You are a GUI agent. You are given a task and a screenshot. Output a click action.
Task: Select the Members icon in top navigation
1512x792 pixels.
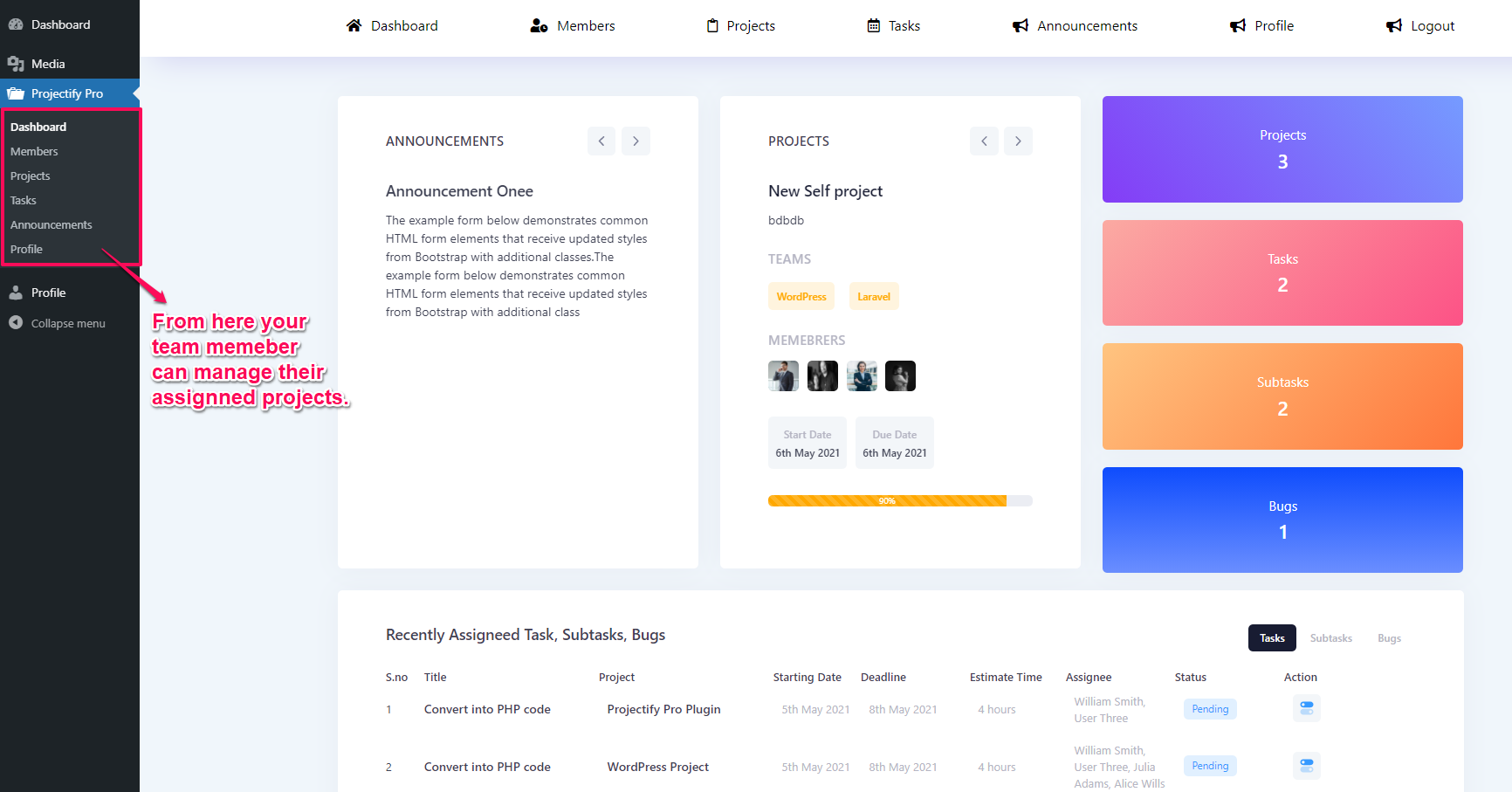point(538,25)
